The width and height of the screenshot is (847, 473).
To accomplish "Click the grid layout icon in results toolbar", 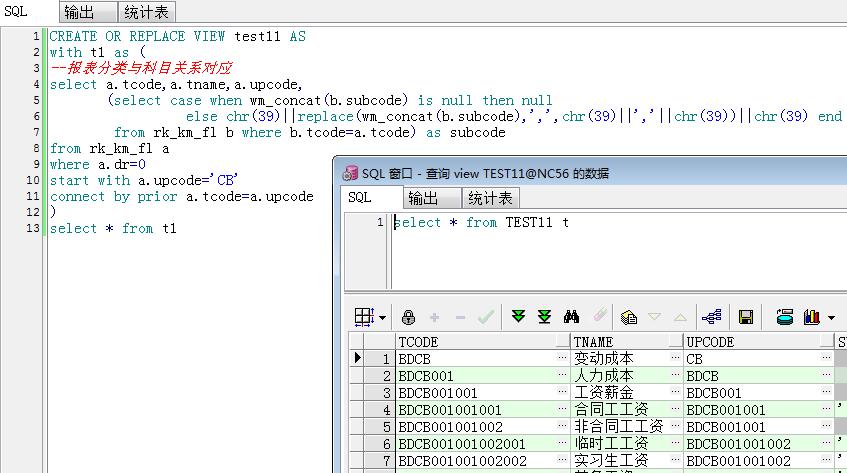I will pyautogui.click(x=364, y=317).
